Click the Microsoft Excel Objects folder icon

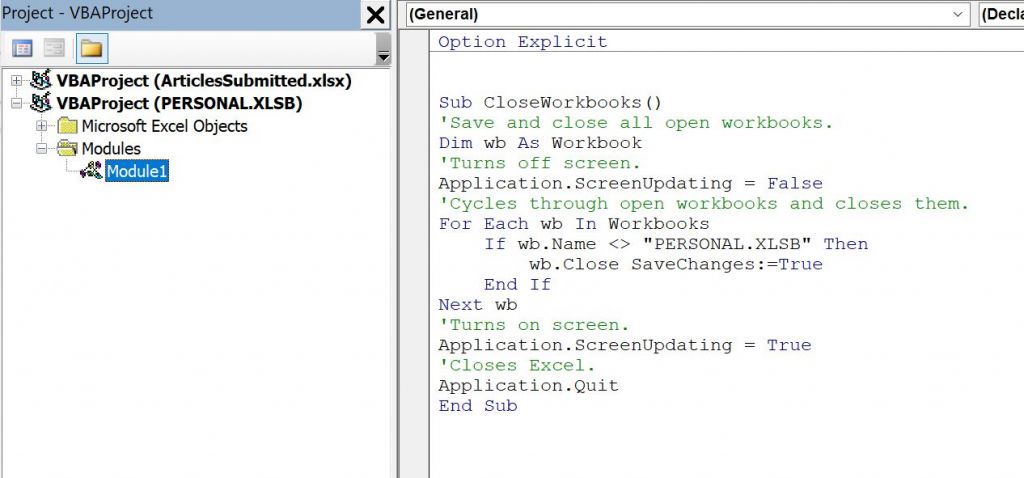(x=67, y=126)
